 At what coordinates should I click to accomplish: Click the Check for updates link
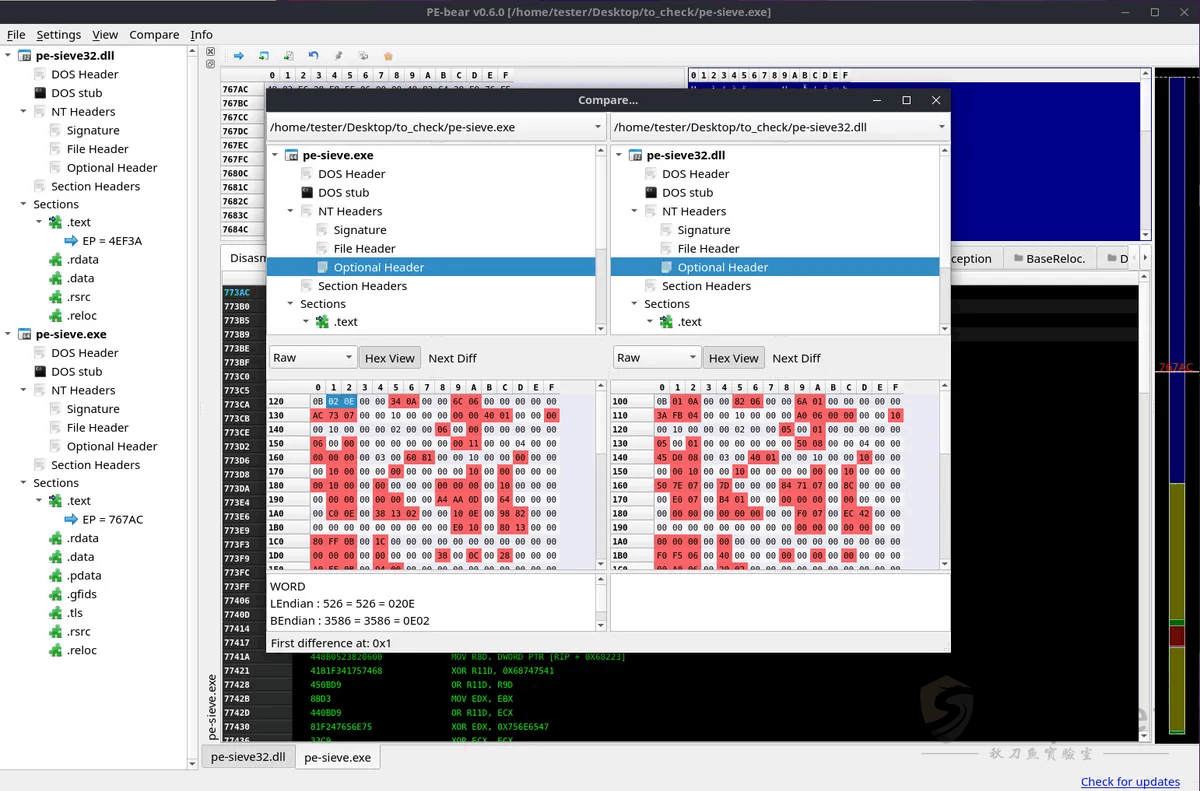(x=1130, y=782)
